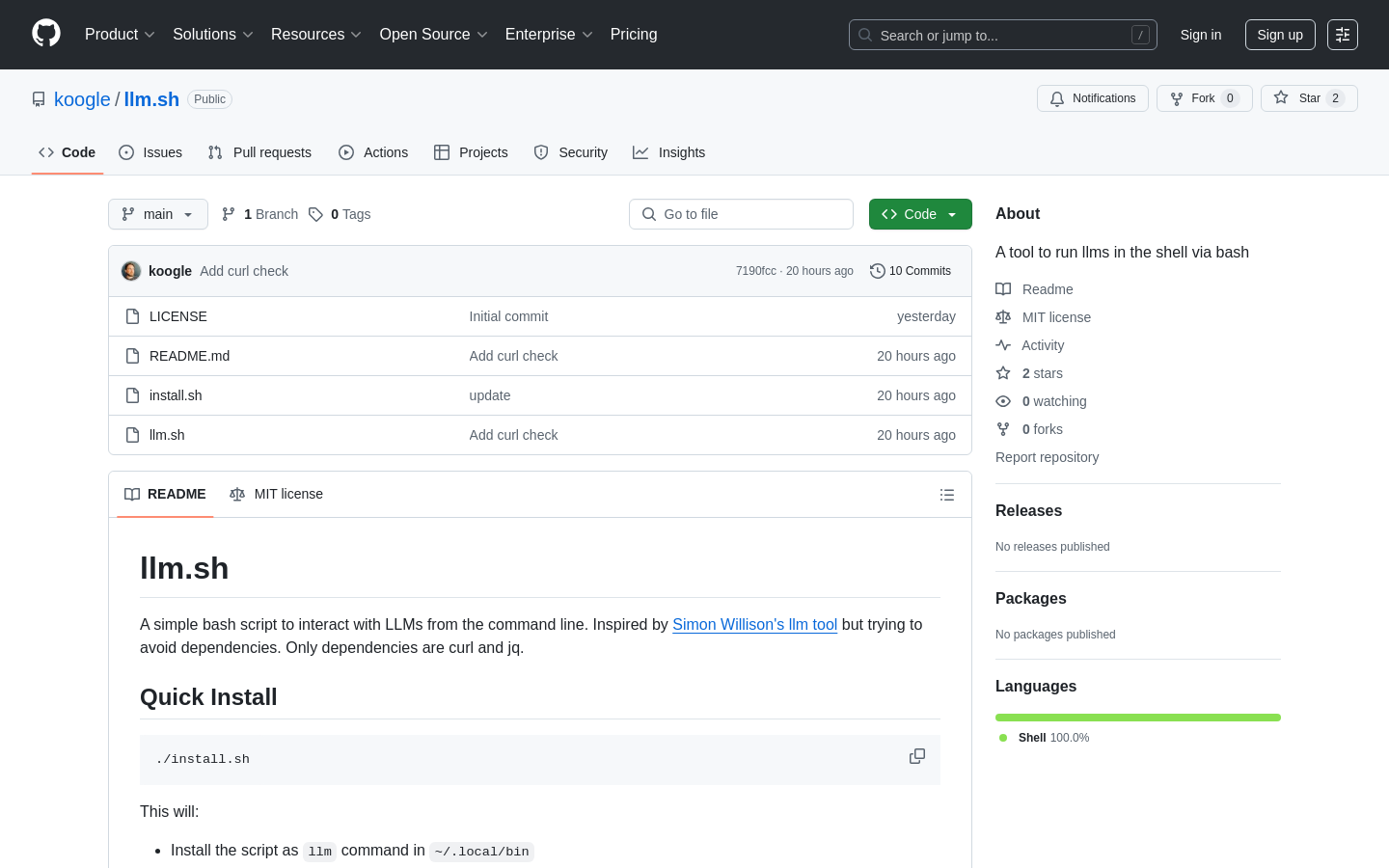Image resolution: width=1389 pixels, height=868 pixels.
Task: Open the update commit for install.sh
Action: pos(490,395)
